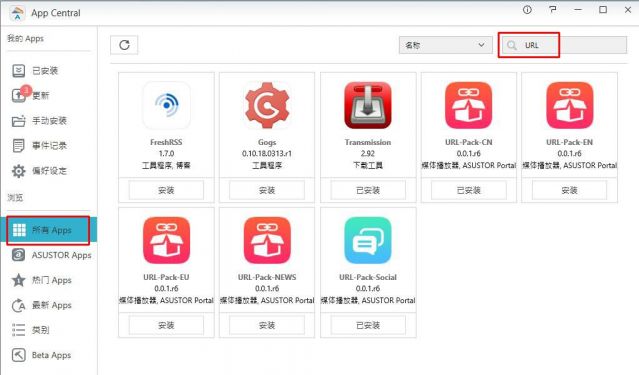Click the Beta Apps sidebar icon
Screen dimensions: 639x375
[x=18, y=355]
